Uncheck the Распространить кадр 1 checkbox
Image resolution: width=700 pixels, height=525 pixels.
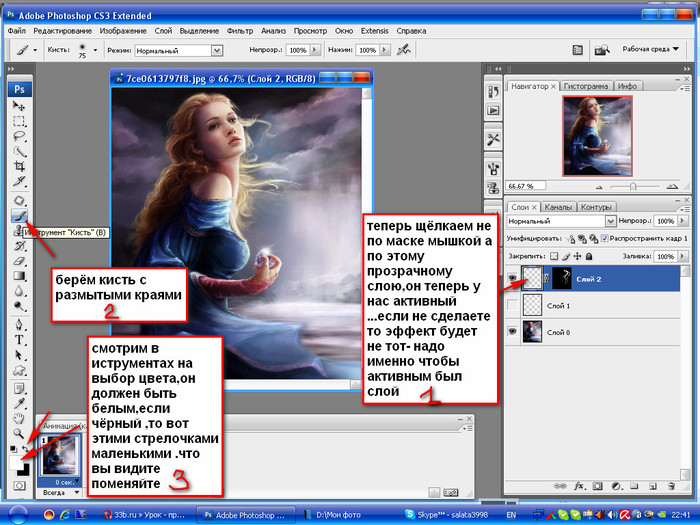click(x=604, y=238)
